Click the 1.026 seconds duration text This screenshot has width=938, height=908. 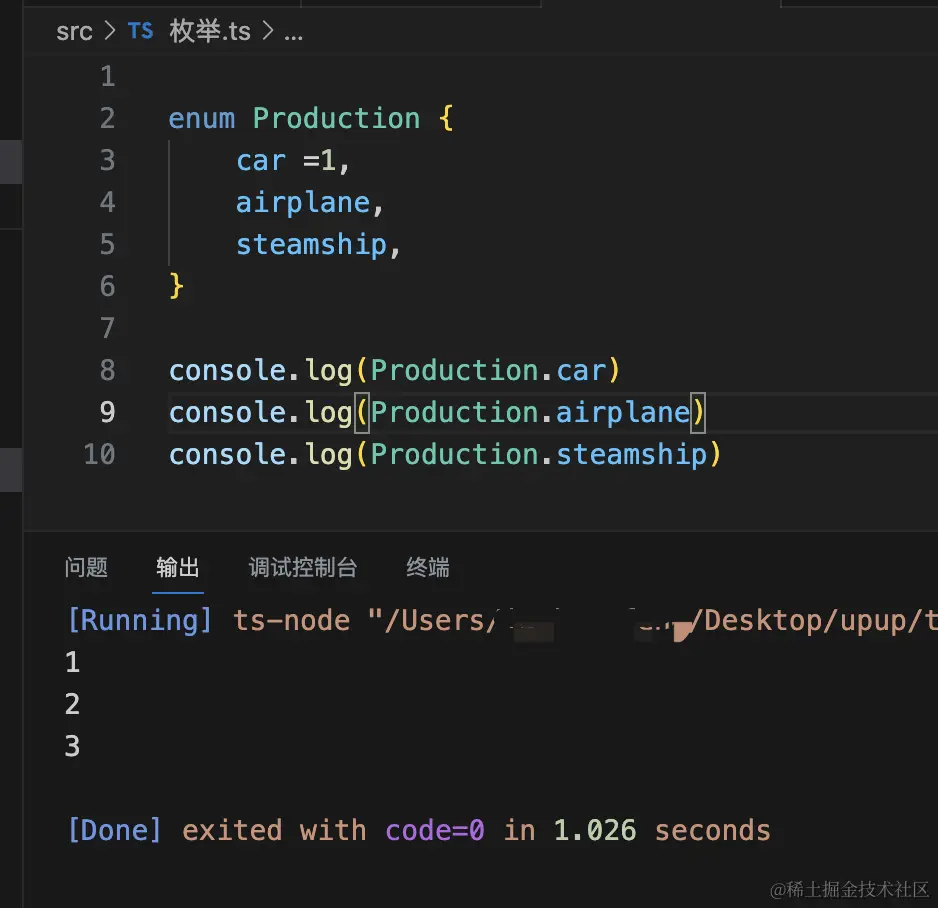(662, 830)
